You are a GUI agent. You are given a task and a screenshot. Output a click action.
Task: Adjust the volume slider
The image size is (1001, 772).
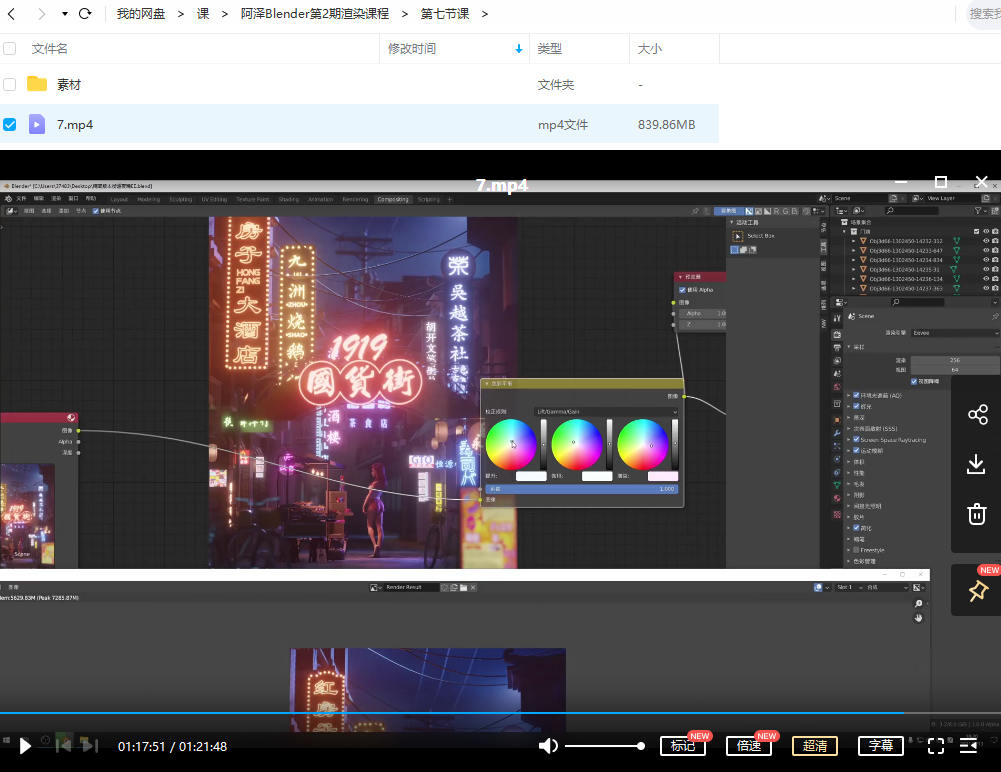click(x=604, y=746)
